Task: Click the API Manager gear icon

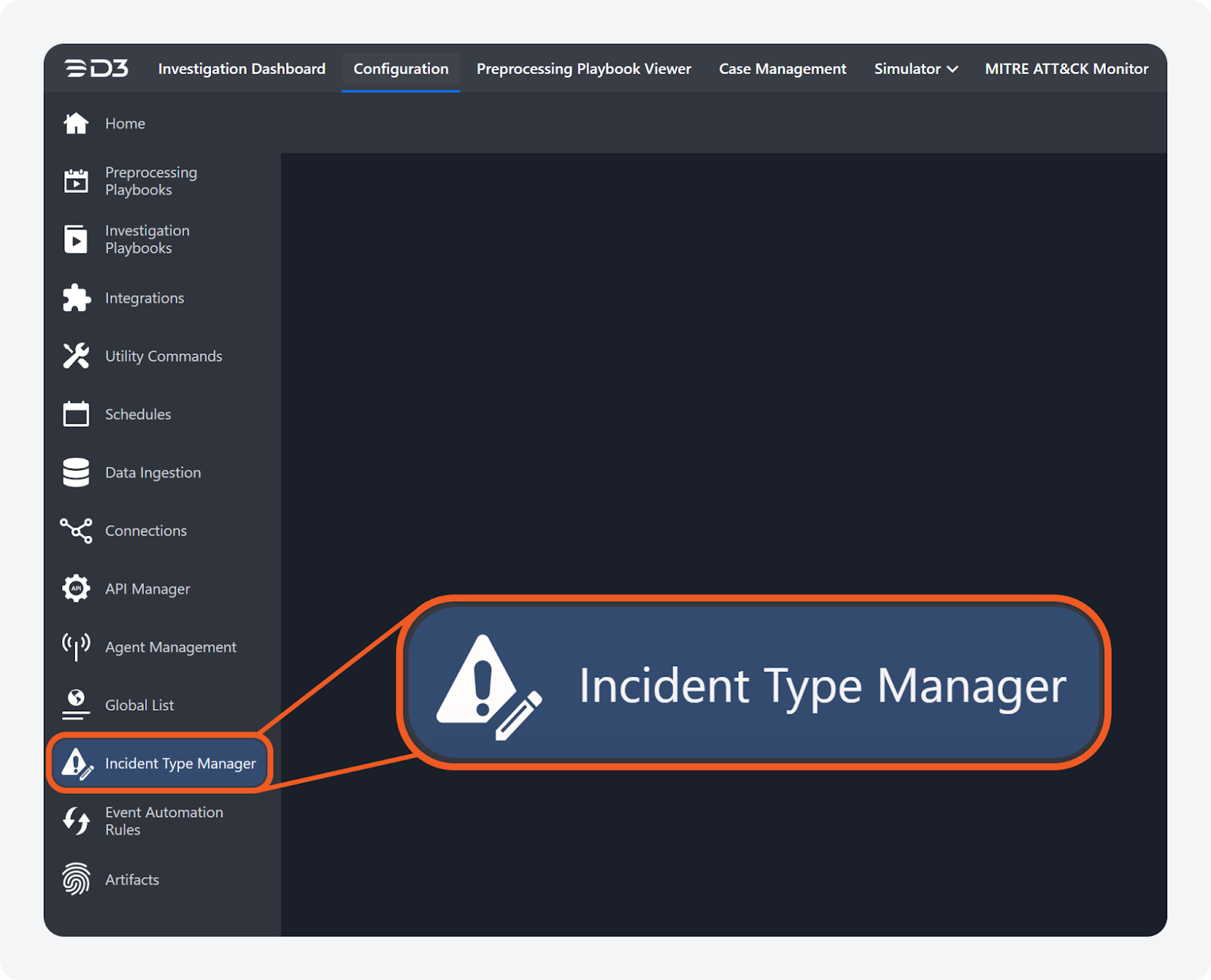Action: click(x=76, y=589)
